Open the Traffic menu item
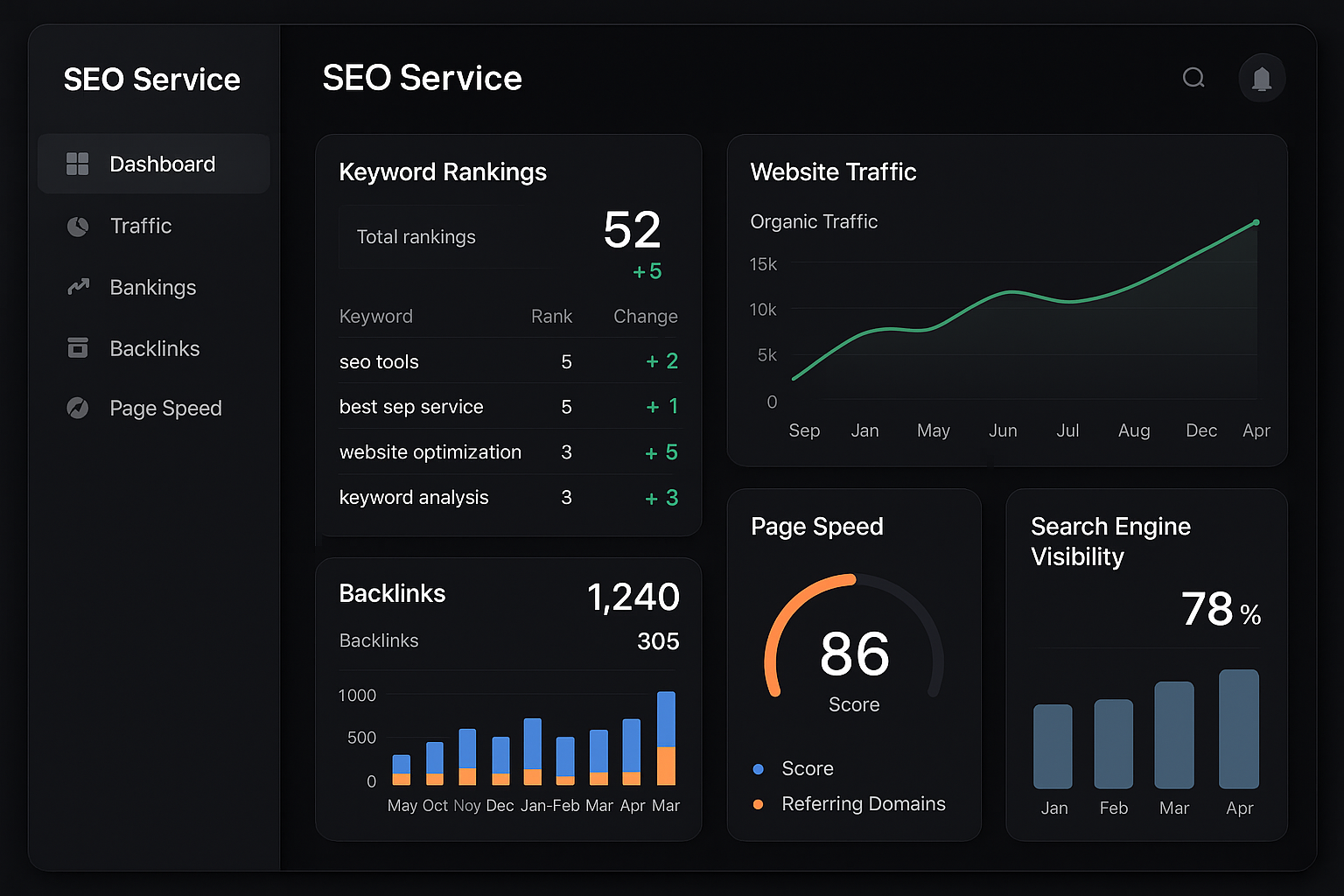Image resolution: width=1344 pixels, height=896 pixels. (x=140, y=226)
